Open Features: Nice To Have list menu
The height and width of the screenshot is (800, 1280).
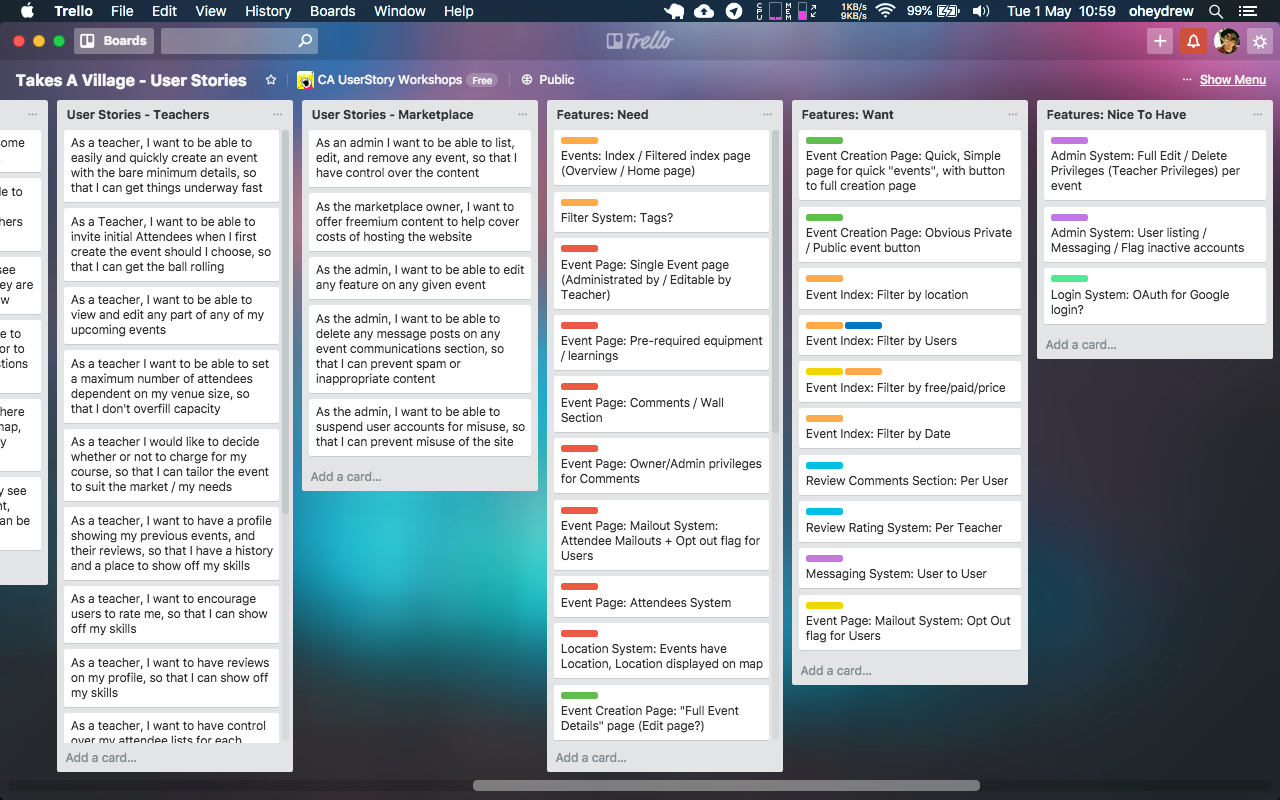pos(1258,115)
